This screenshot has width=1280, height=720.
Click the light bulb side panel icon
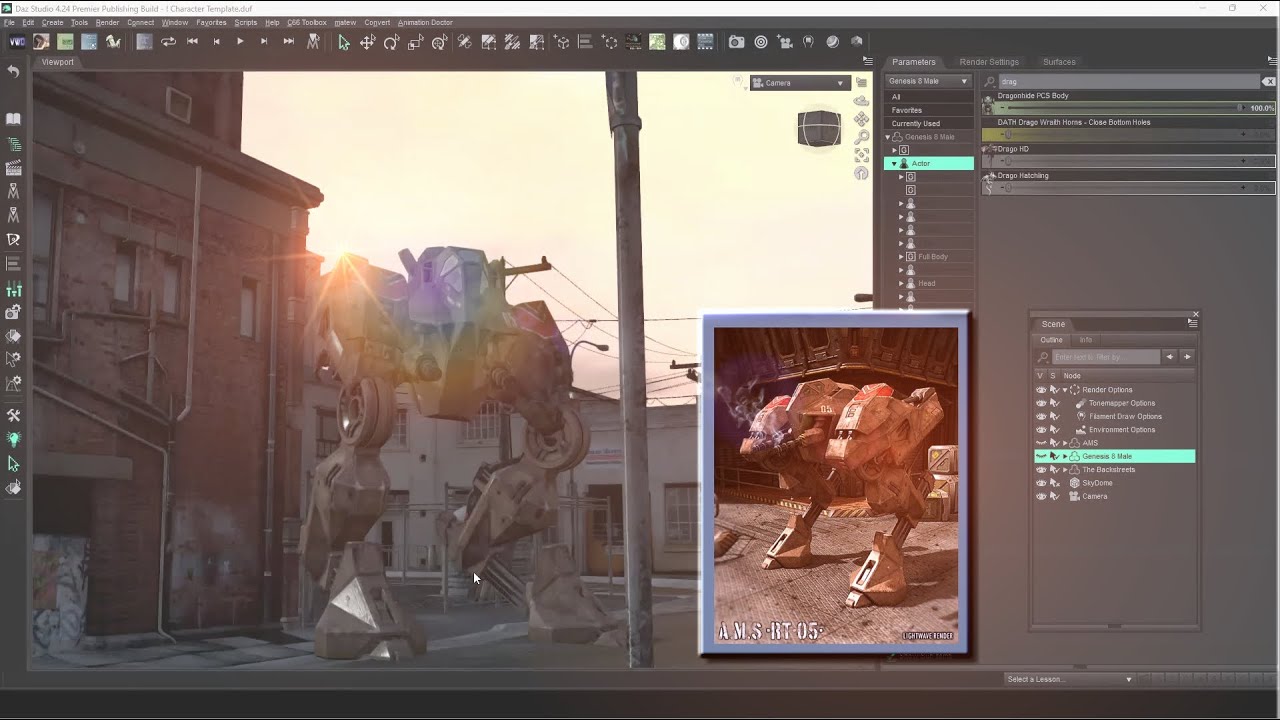(13, 439)
